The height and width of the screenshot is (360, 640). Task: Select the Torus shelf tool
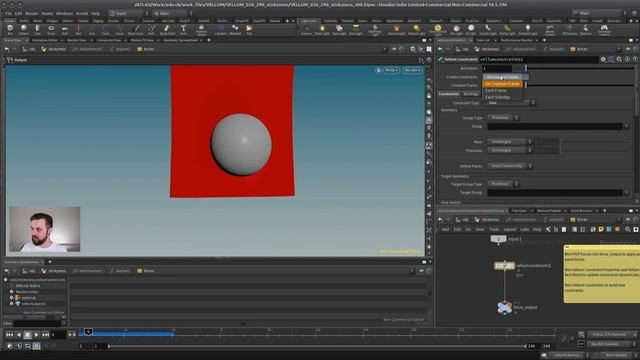click(x=51, y=29)
